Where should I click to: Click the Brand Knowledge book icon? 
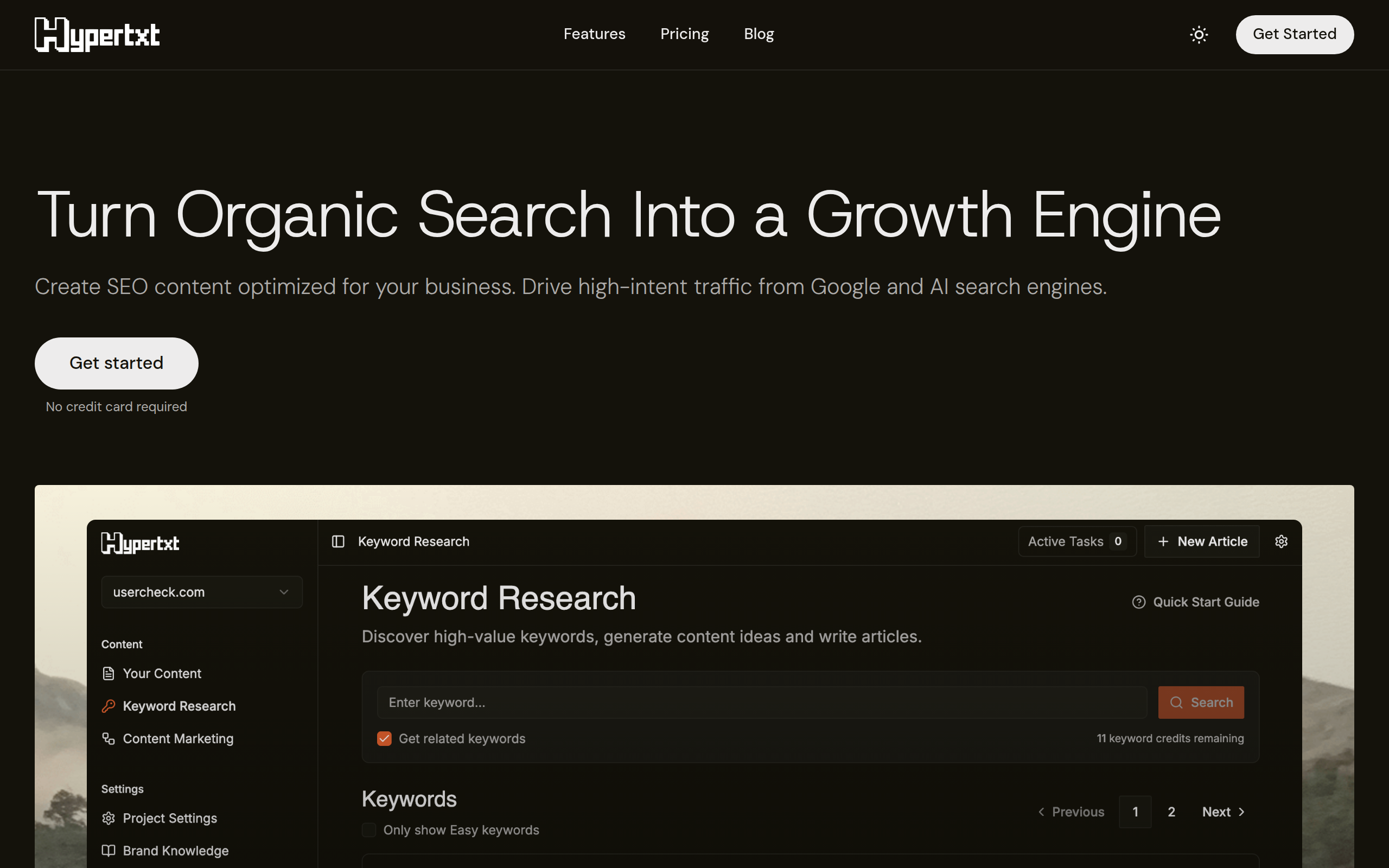click(x=109, y=851)
